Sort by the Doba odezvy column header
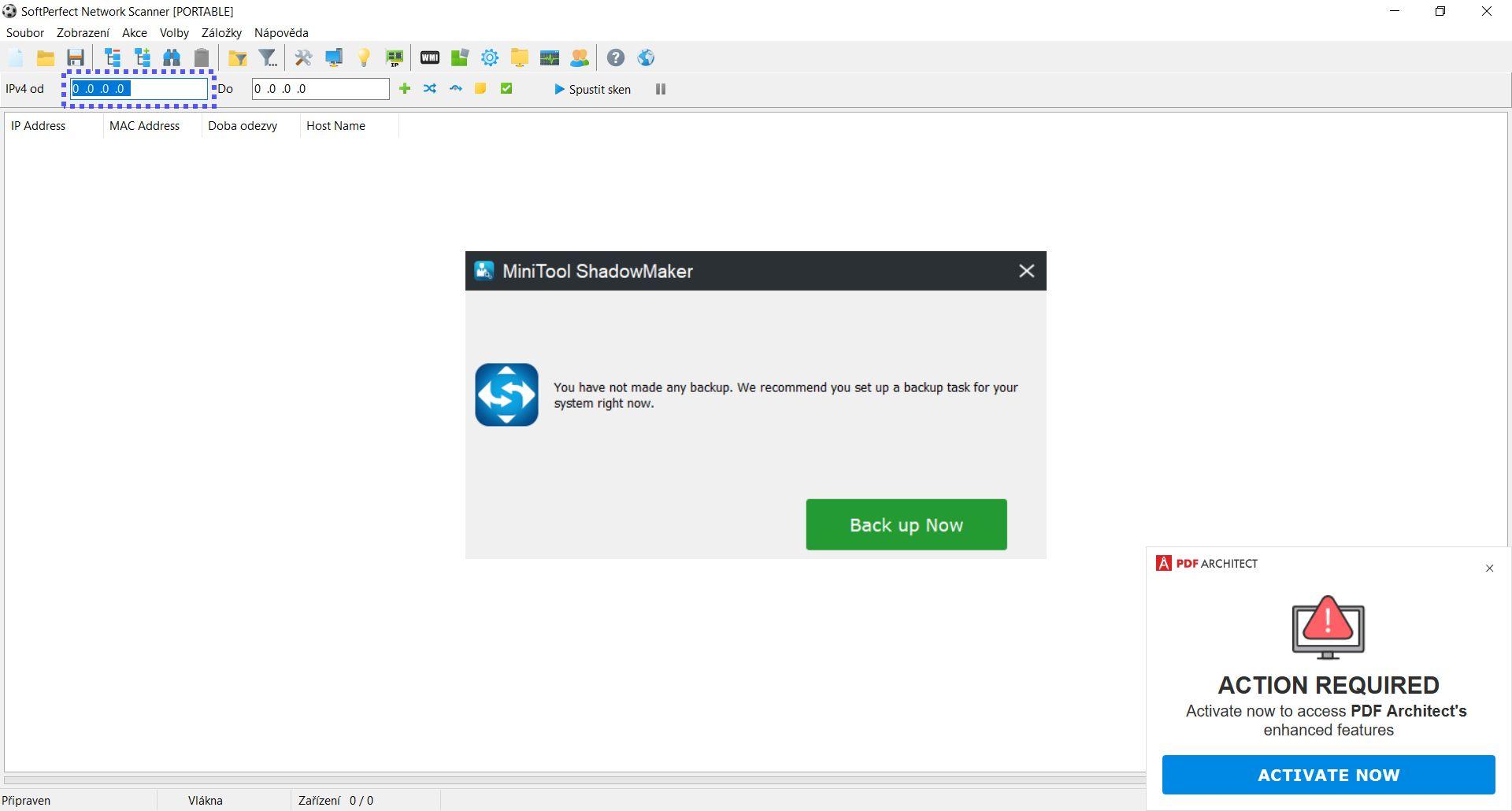 coord(251,126)
